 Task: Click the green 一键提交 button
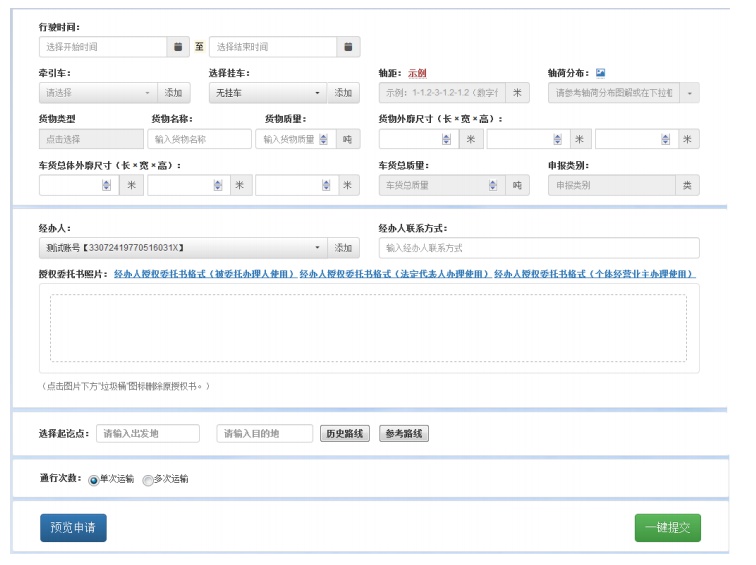(x=667, y=528)
